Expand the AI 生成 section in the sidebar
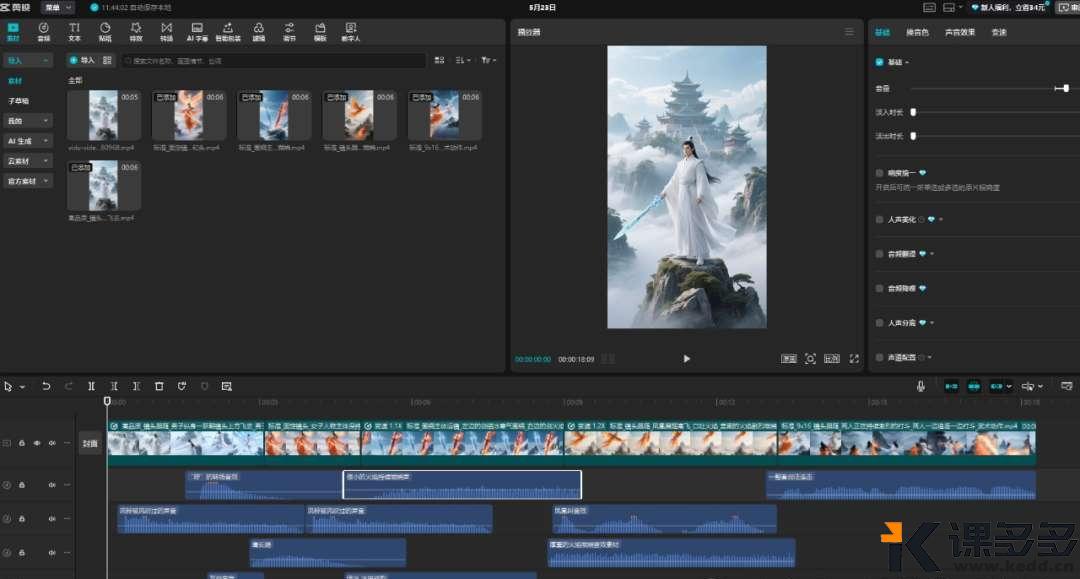This screenshot has width=1080, height=579. [28, 141]
